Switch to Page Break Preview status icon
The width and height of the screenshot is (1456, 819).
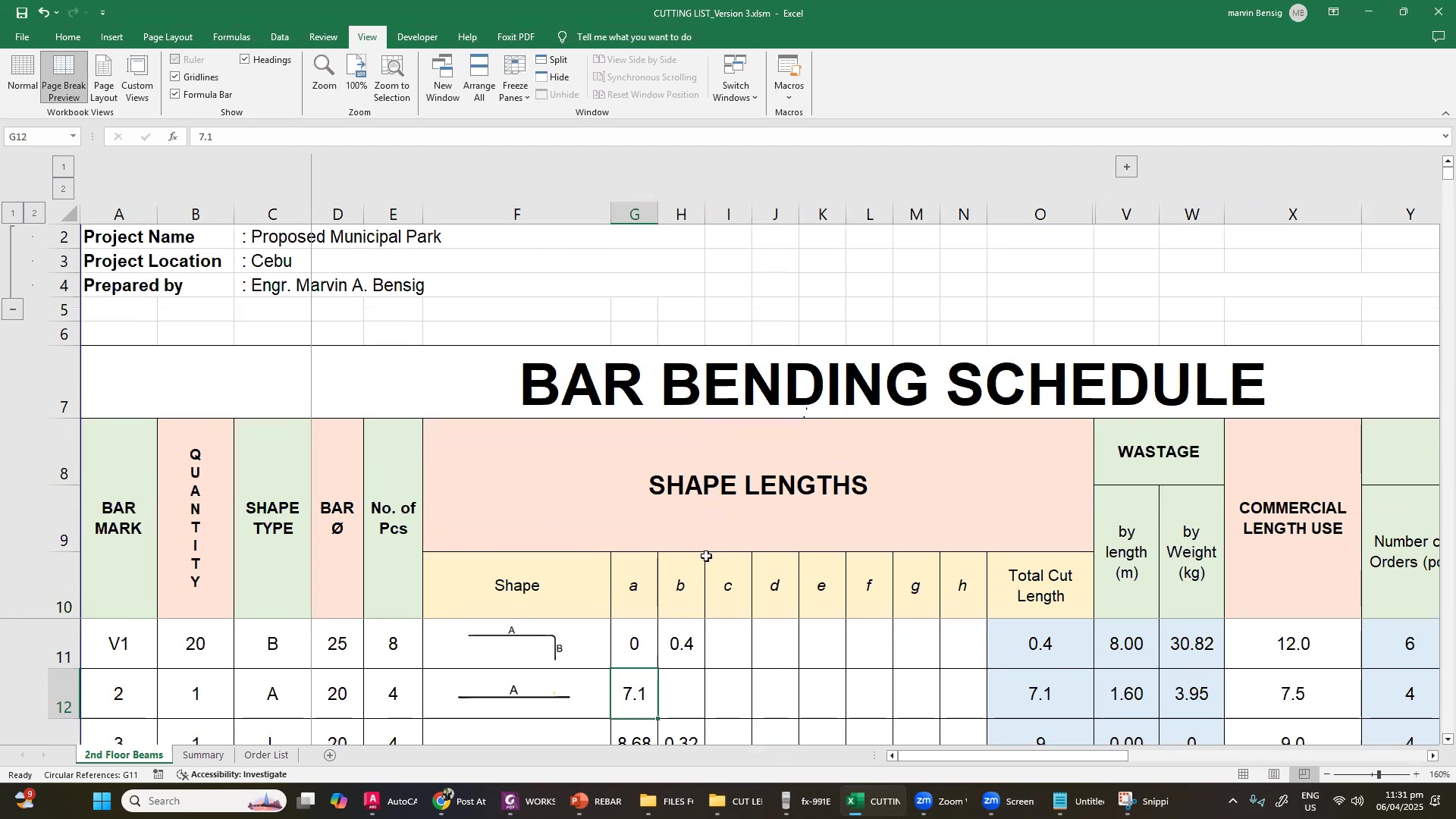[x=1304, y=775]
